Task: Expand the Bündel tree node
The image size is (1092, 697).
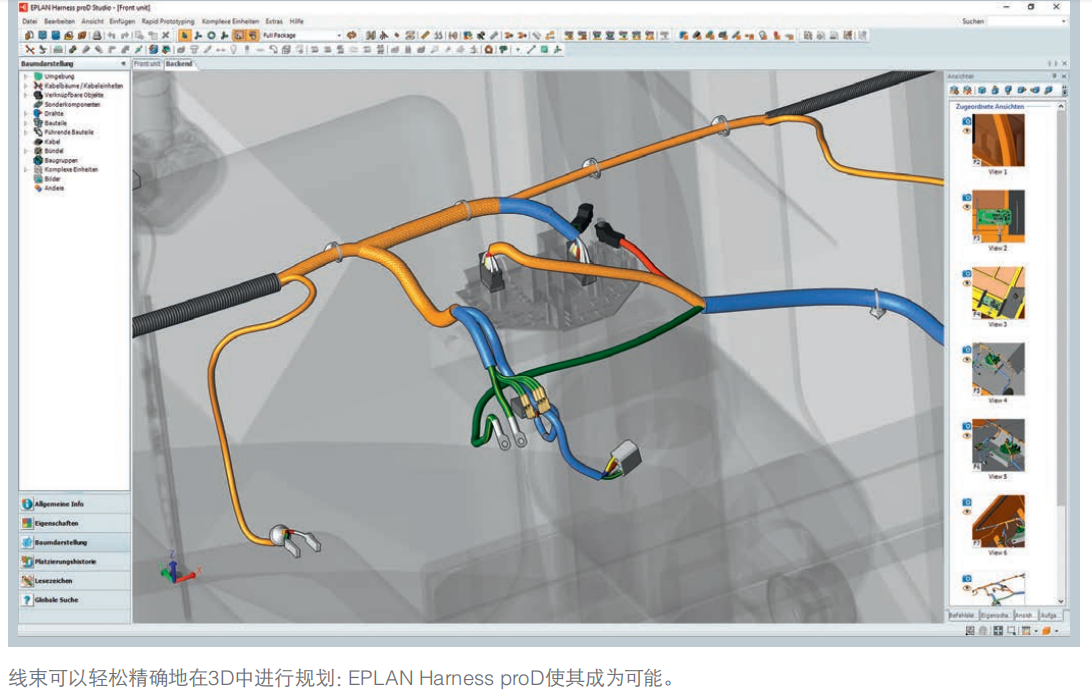Action: tap(26, 150)
